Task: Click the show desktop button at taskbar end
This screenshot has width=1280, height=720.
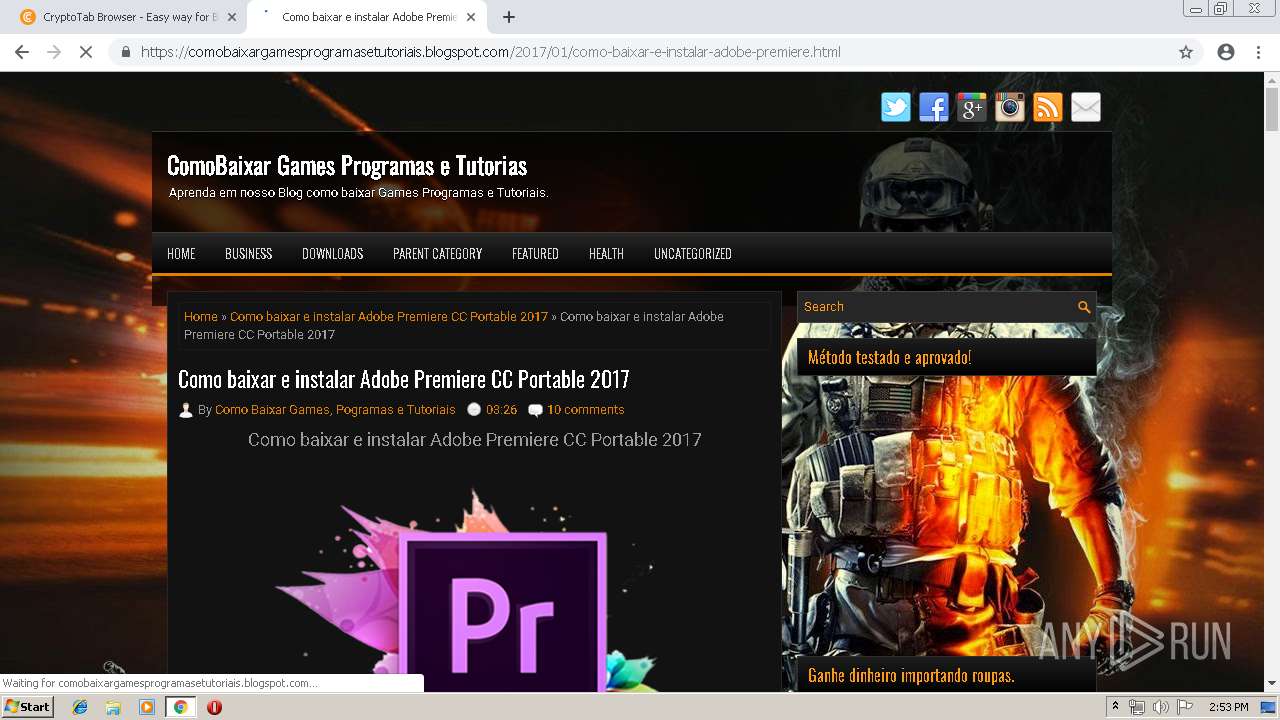Action: (x=1270, y=707)
